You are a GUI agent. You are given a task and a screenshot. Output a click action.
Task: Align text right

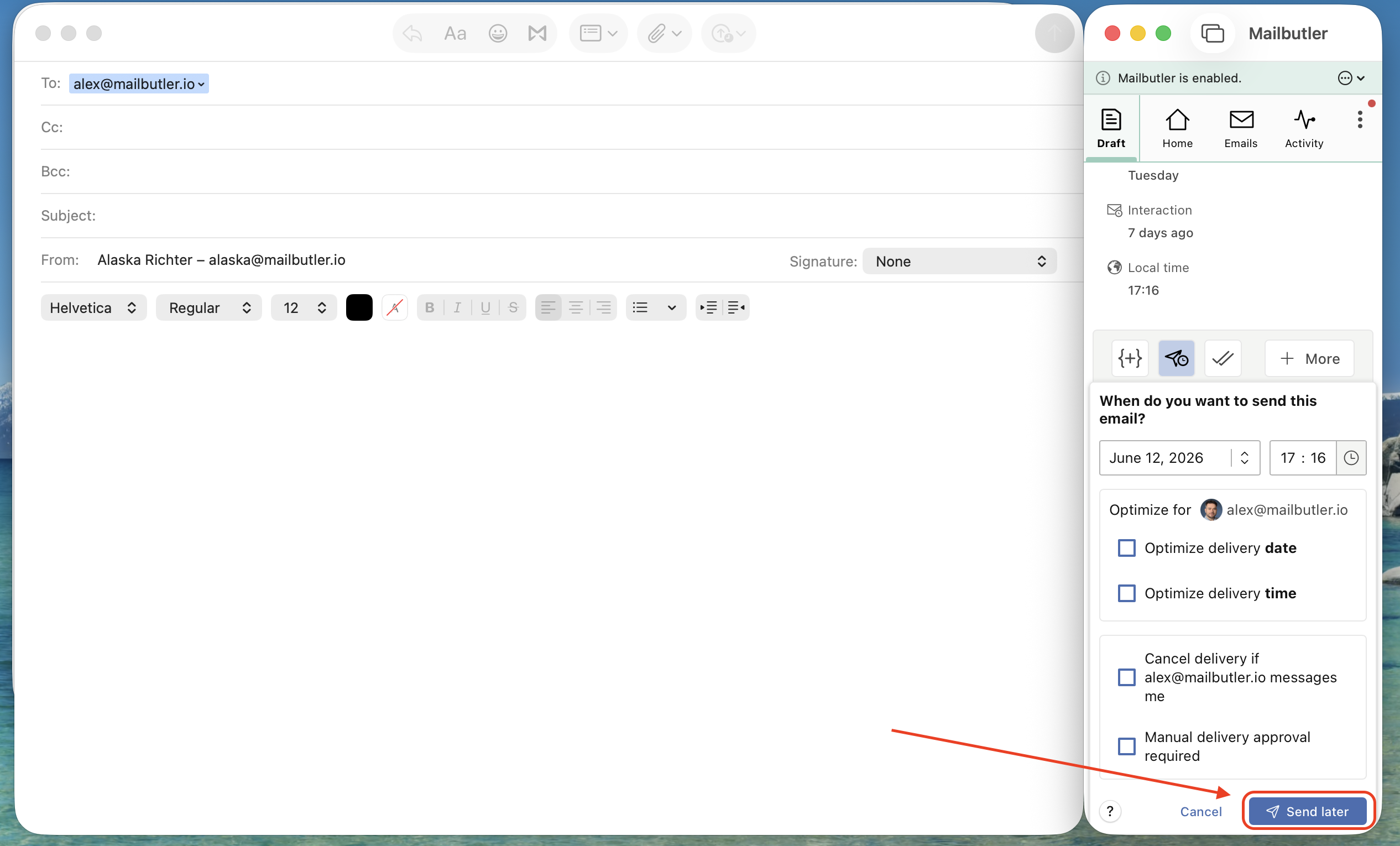[603, 307]
